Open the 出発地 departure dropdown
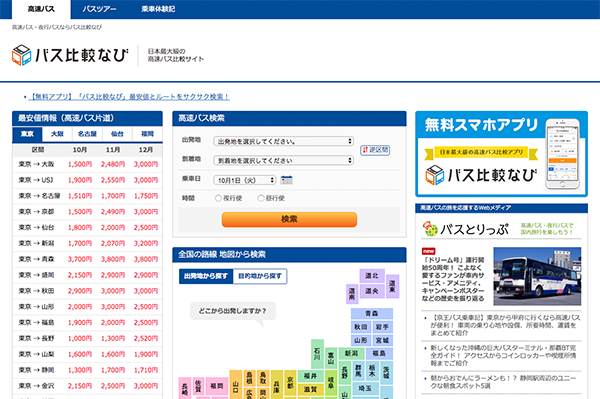This screenshot has height=399, width=600. point(284,141)
